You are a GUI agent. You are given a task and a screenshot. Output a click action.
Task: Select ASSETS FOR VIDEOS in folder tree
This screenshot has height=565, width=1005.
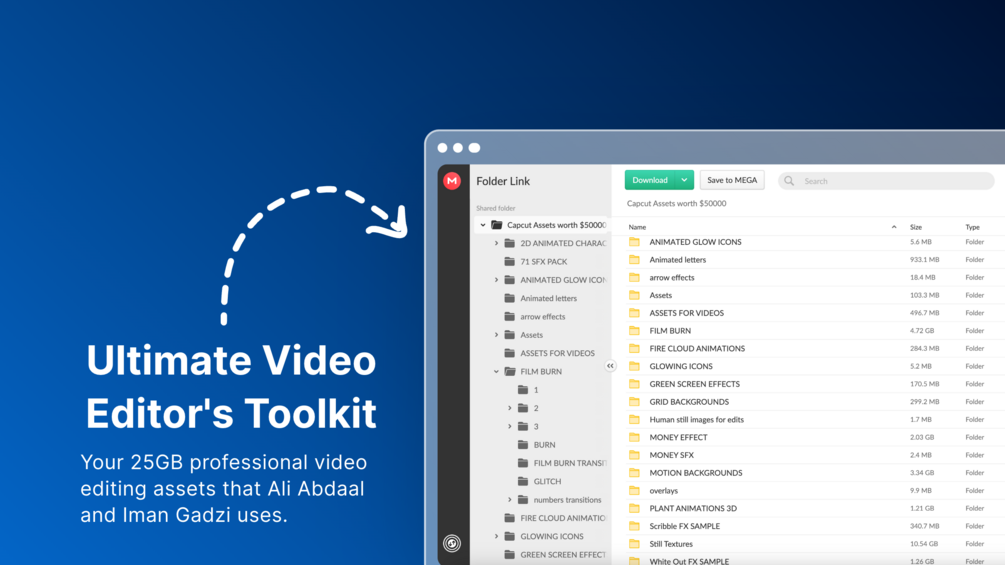click(x=558, y=353)
